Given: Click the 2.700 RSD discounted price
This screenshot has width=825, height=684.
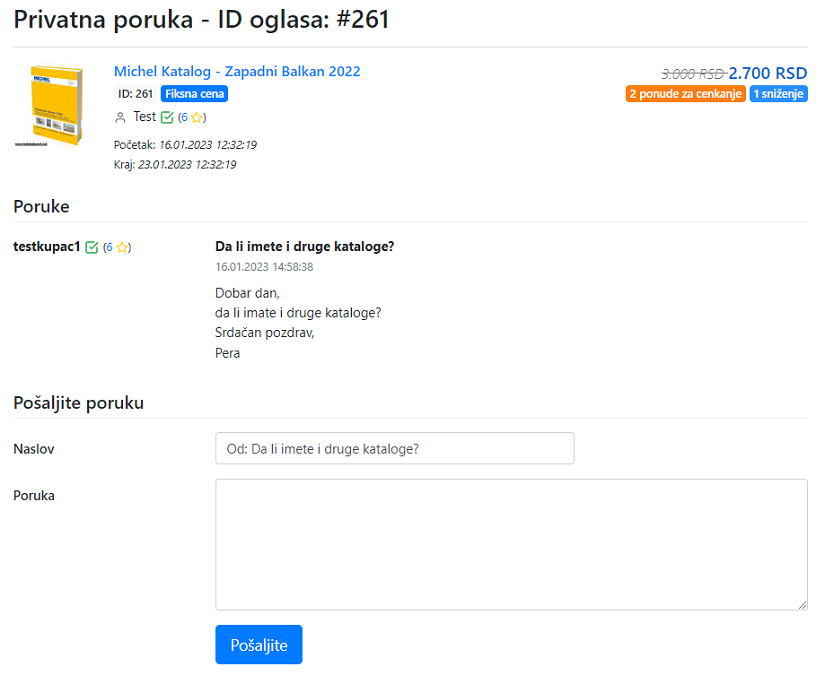Looking at the screenshot, I should pyautogui.click(x=767, y=73).
